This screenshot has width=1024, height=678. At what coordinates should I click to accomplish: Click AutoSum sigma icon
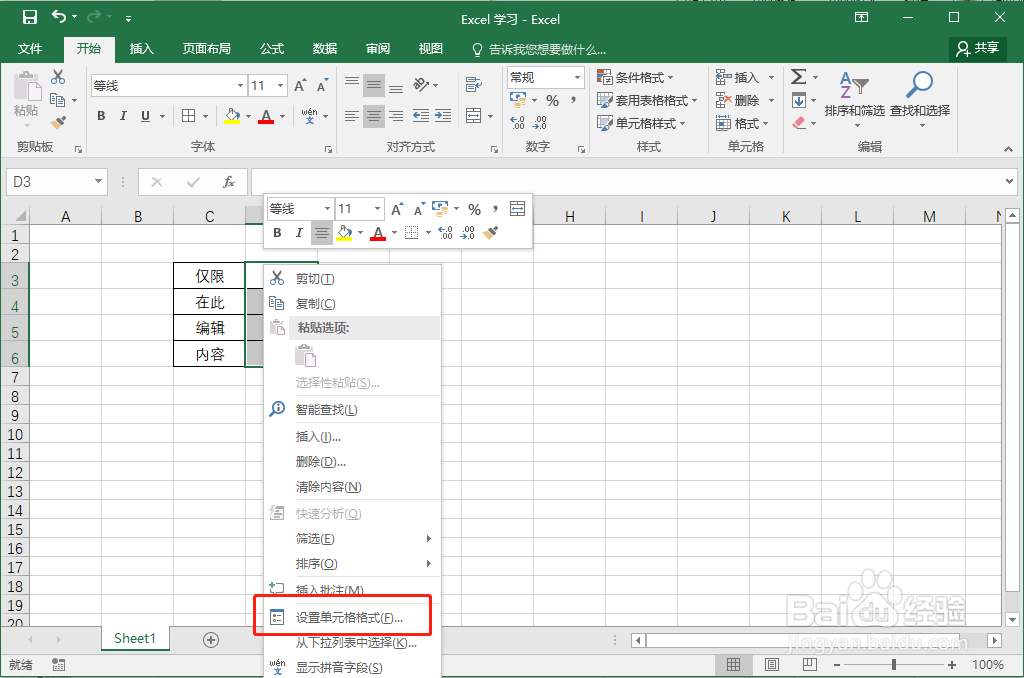798,77
